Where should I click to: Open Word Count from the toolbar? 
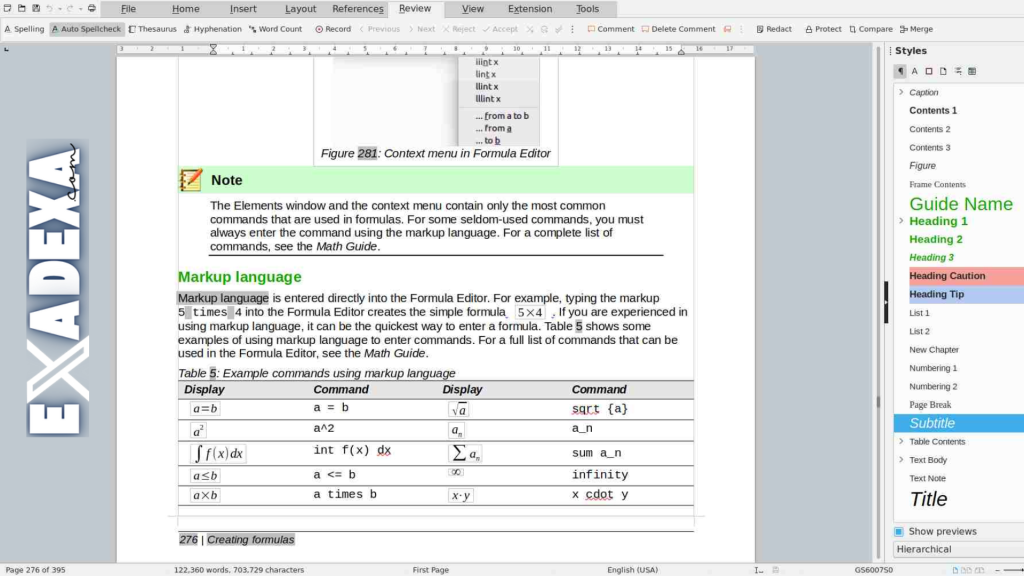pos(275,28)
